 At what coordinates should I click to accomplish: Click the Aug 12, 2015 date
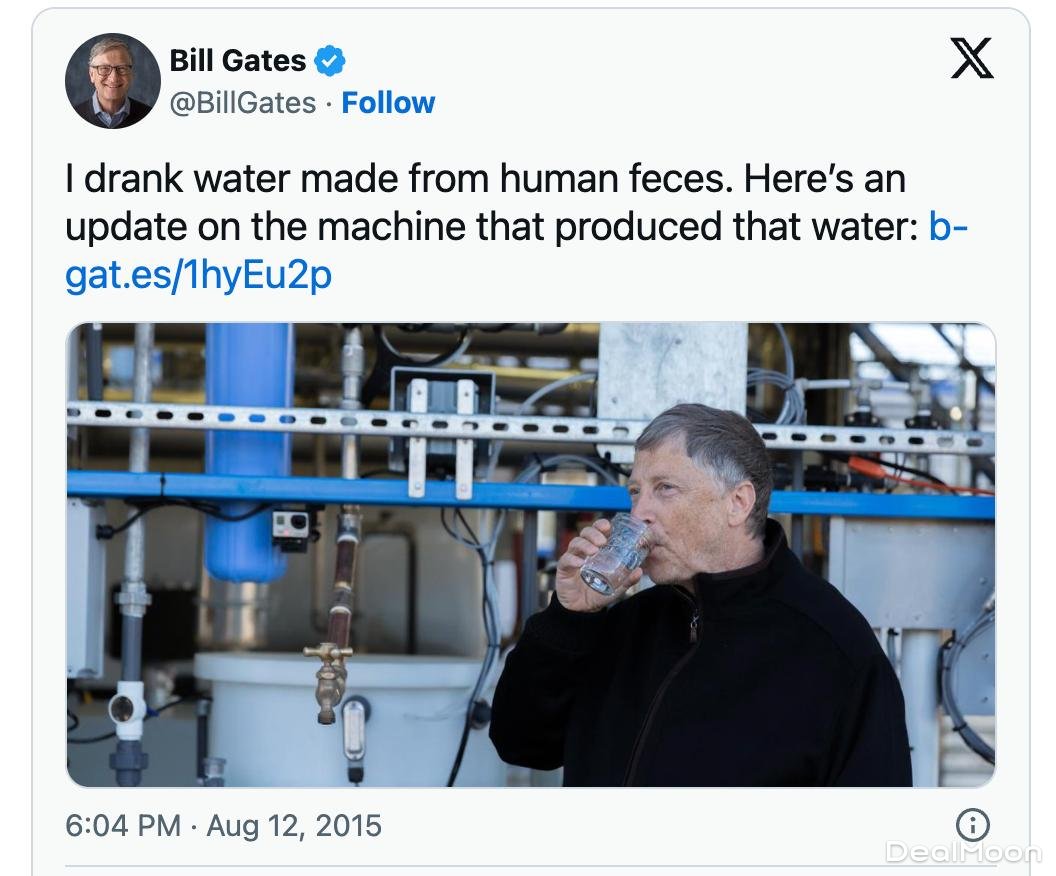click(x=294, y=826)
